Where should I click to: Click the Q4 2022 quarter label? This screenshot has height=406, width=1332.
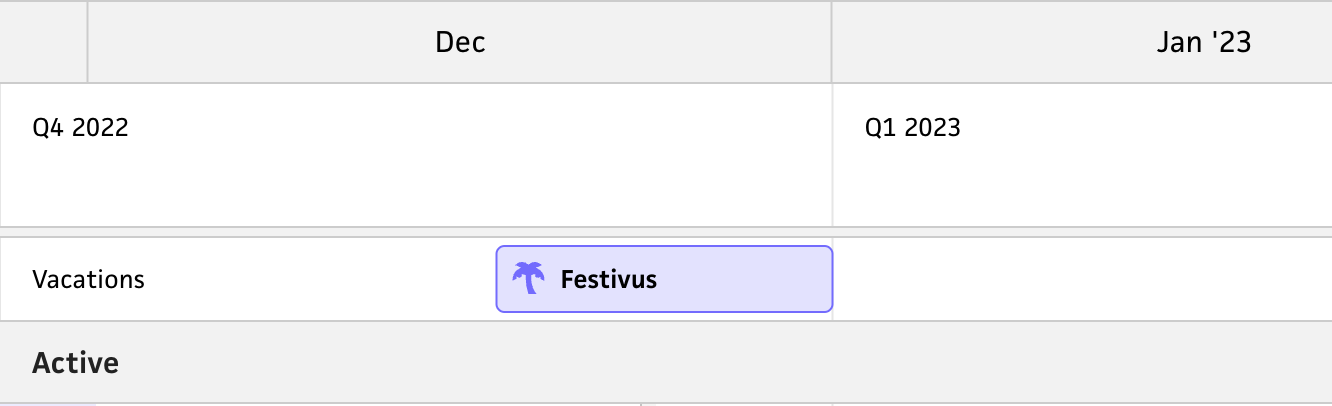coord(80,128)
